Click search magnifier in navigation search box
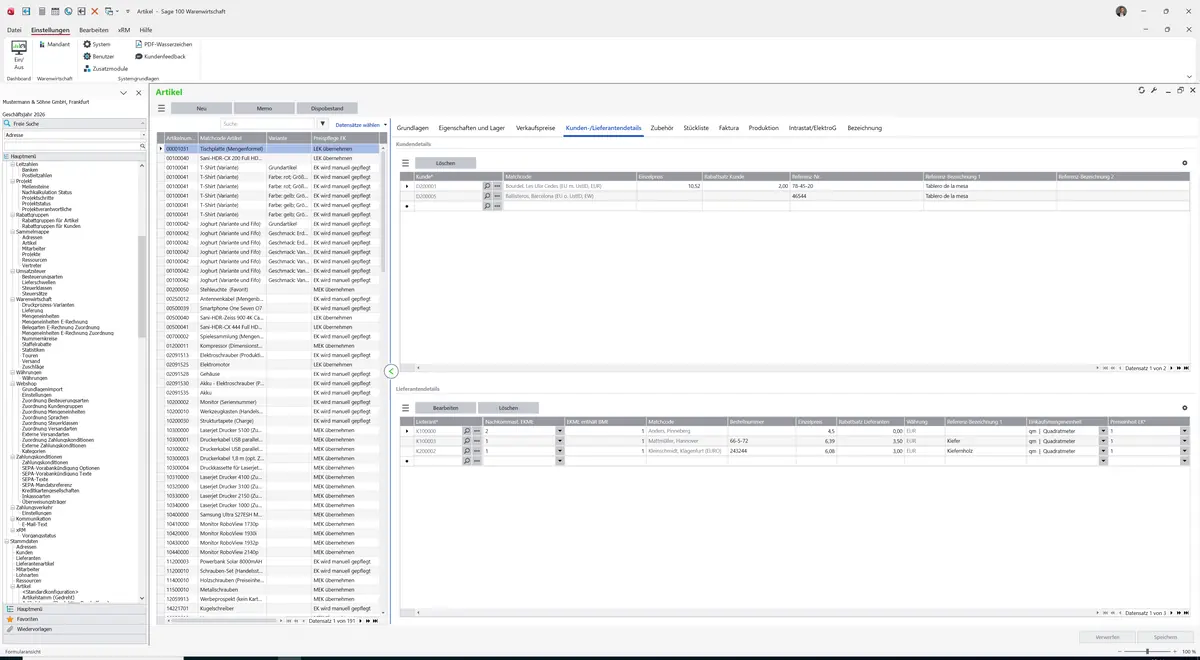 [x=143, y=146]
